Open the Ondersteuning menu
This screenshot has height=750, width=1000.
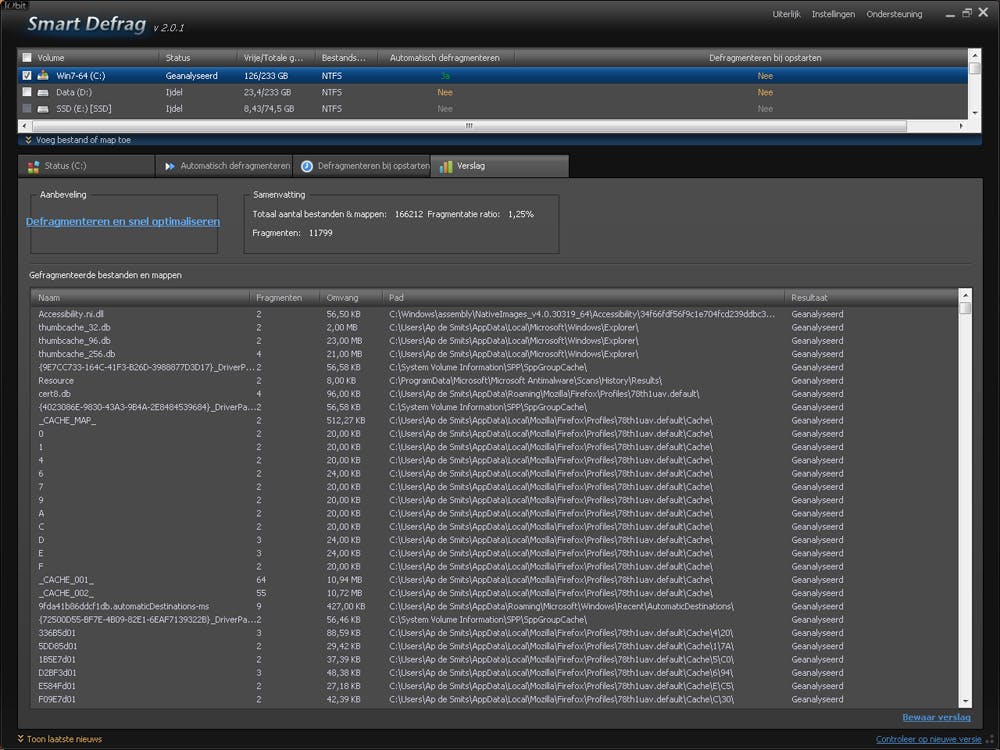click(894, 14)
